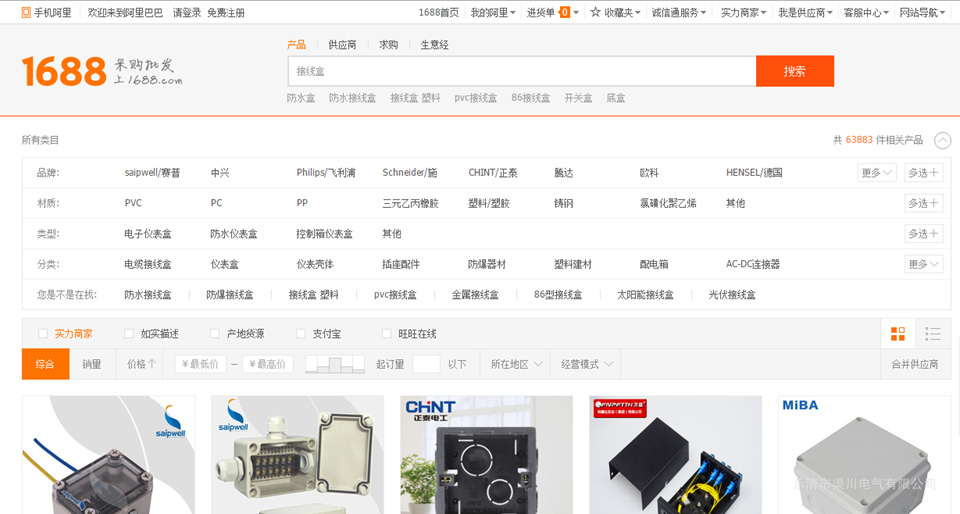The height and width of the screenshot is (514, 960).
Task: Open 收藏夹 star favorites icon
Action: (596, 13)
